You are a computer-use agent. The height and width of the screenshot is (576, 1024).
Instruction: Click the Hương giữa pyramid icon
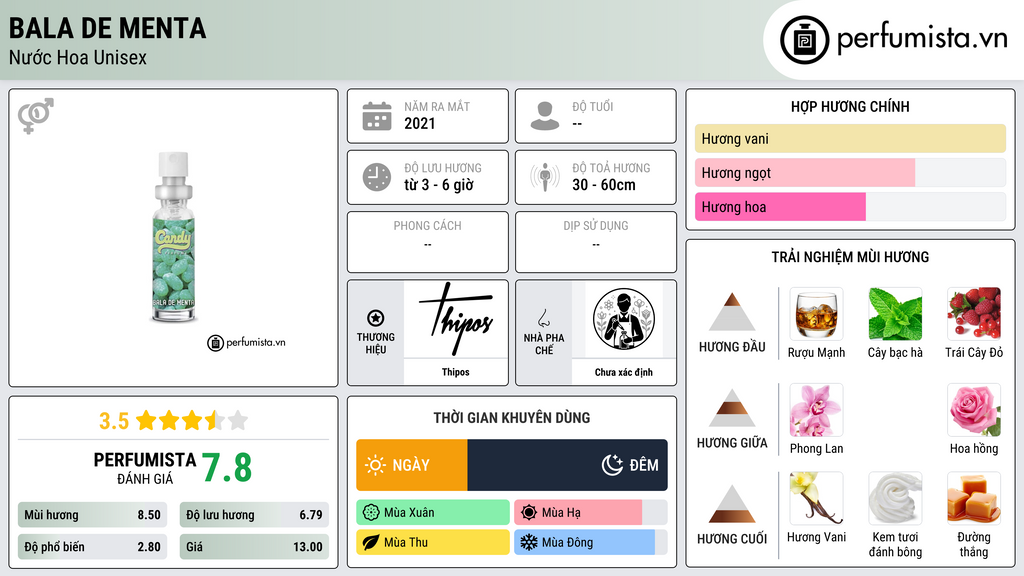pos(732,408)
